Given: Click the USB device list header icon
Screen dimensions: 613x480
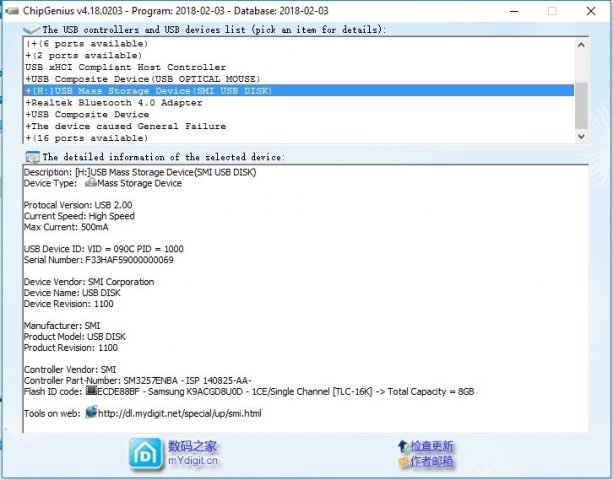Looking at the screenshot, I should click(x=33, y=30).
